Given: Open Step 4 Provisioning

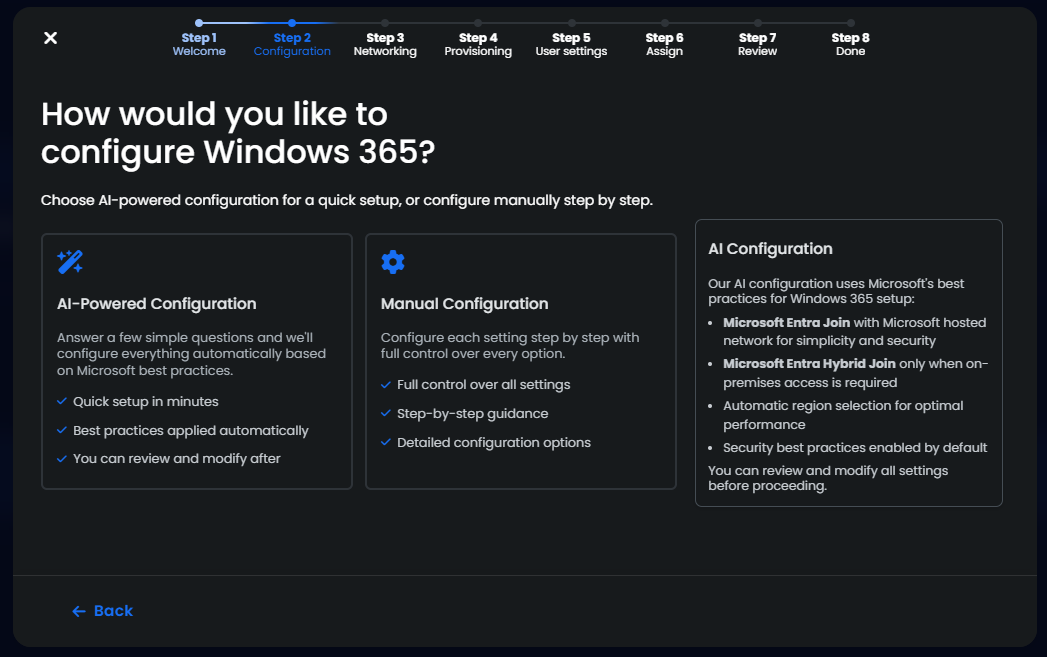Looking at the screenshot, I should (478, 44).
